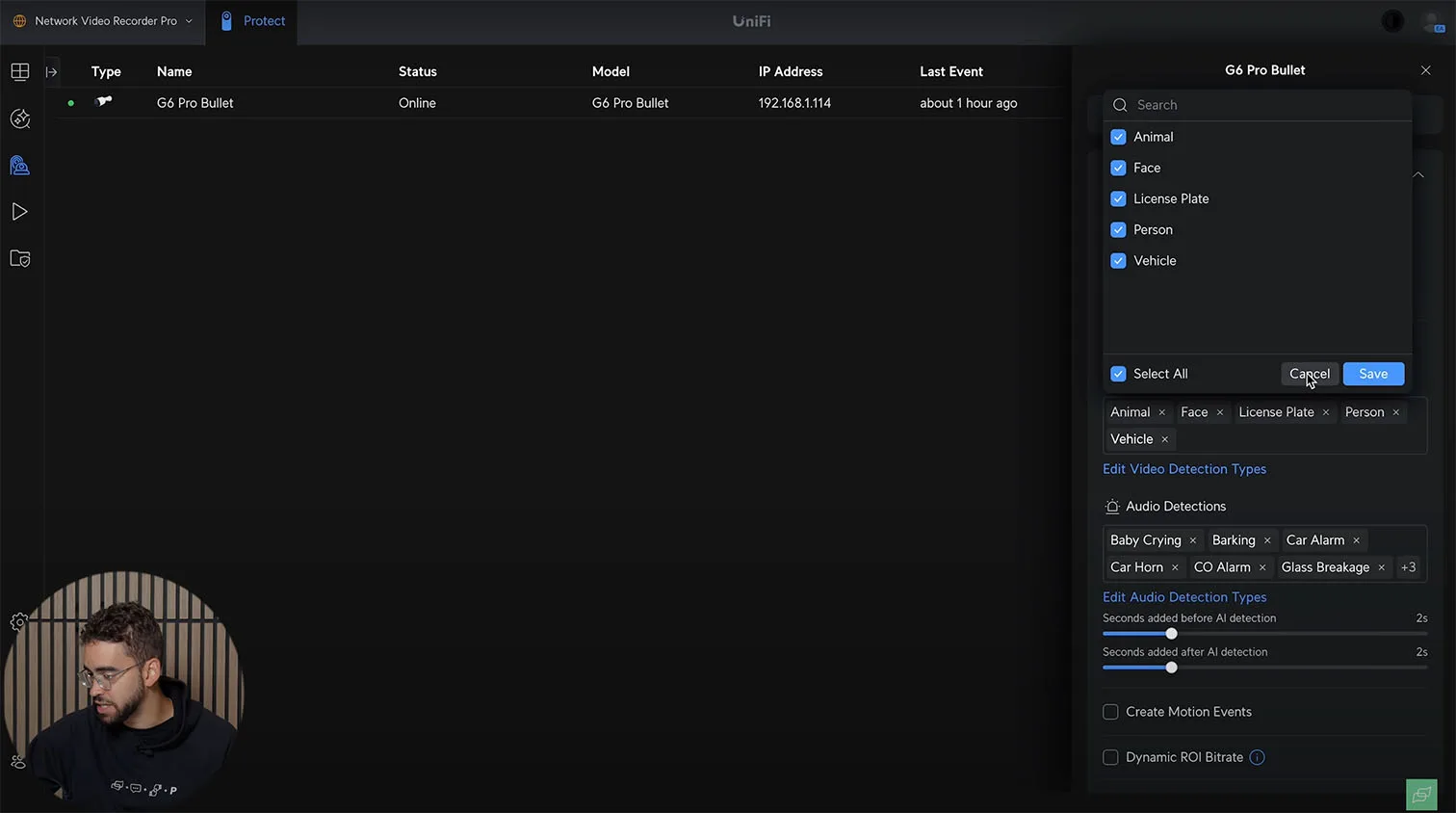Sort by the Type column header
The image size is (1456, 813).
point(106,71)
